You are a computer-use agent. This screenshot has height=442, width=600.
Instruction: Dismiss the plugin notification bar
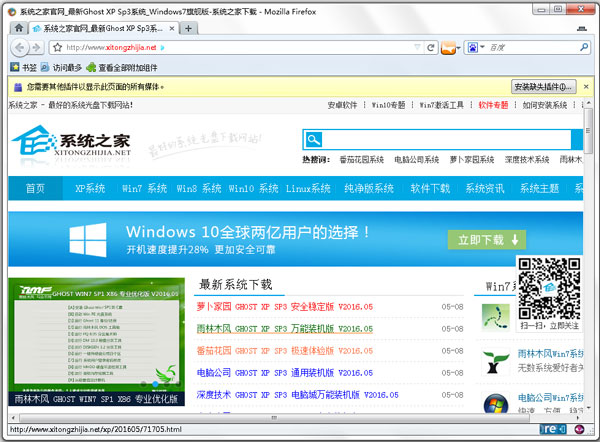(x=586, y=87)
